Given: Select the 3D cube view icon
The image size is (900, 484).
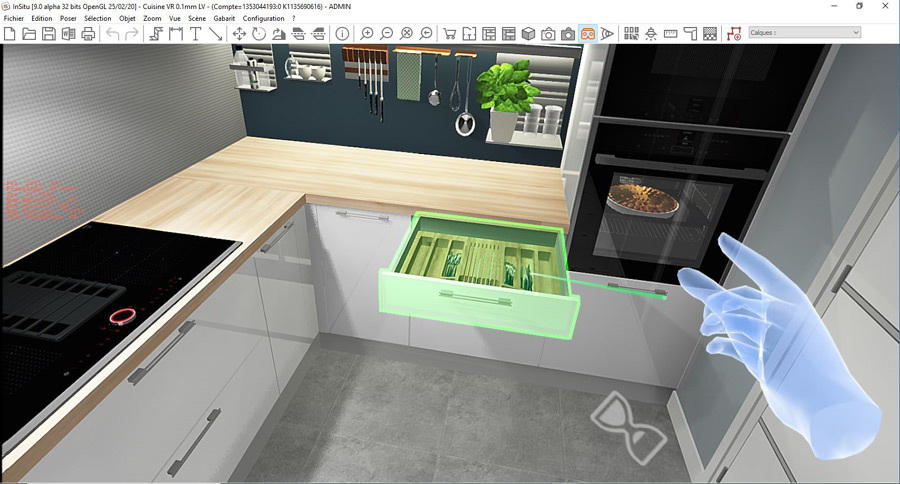Looking at the screenshot, I should click(x=528, y=34).
